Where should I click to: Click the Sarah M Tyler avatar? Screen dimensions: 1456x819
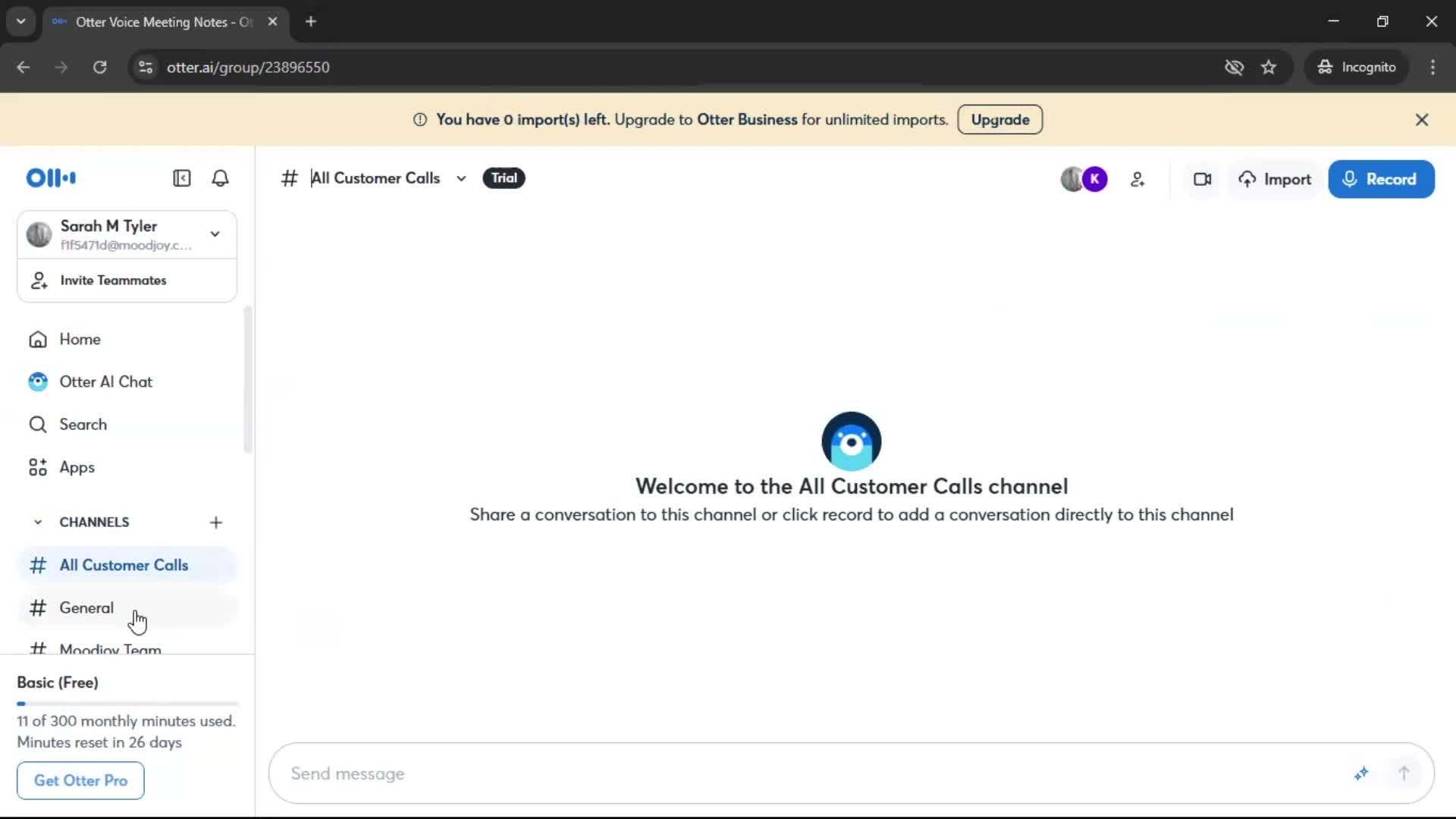click(39, 235)
